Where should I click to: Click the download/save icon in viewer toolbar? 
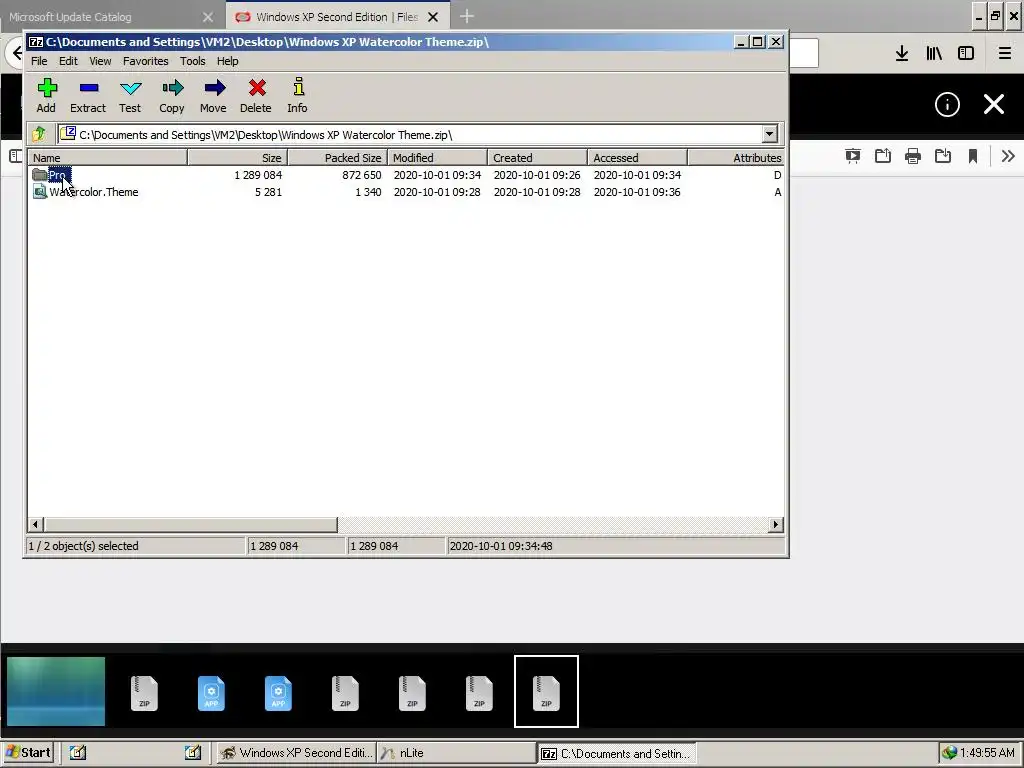(943, 155)
